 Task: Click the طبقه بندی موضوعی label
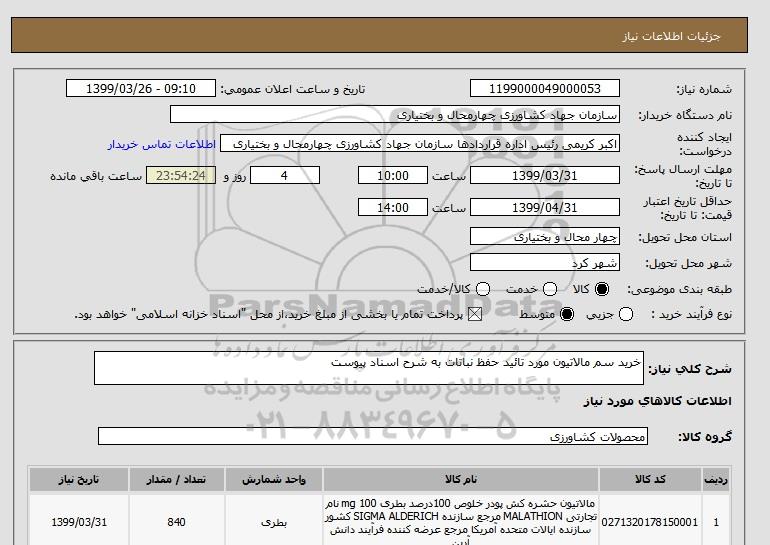pyautogui.click(x=680, y=289)
